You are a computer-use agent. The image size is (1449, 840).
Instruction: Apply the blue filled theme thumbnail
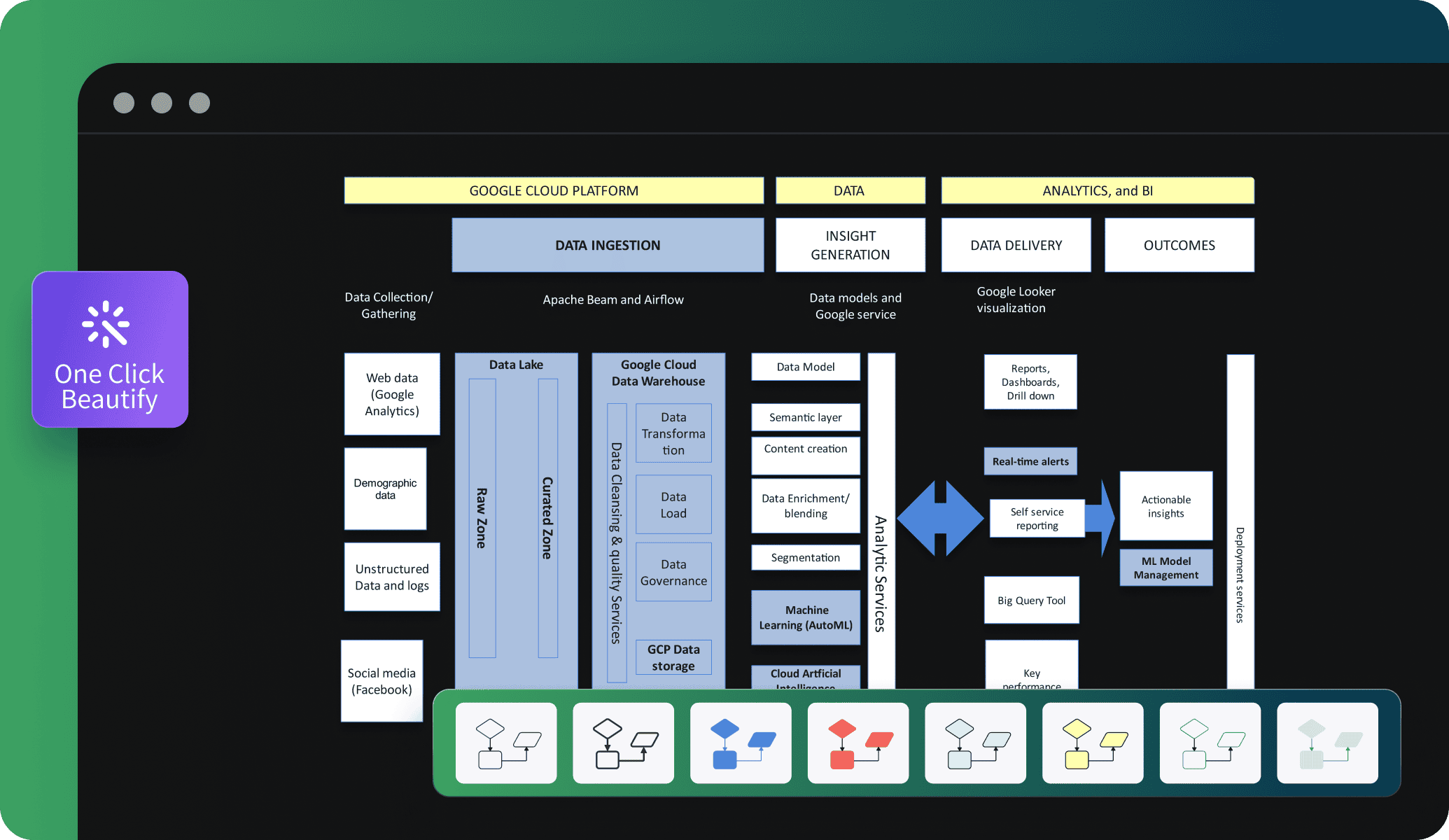pos(741,743)
